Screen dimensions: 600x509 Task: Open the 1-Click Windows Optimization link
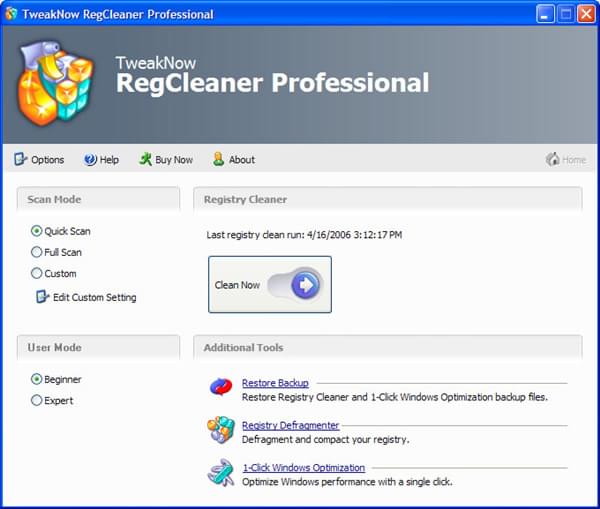[304, 468]
